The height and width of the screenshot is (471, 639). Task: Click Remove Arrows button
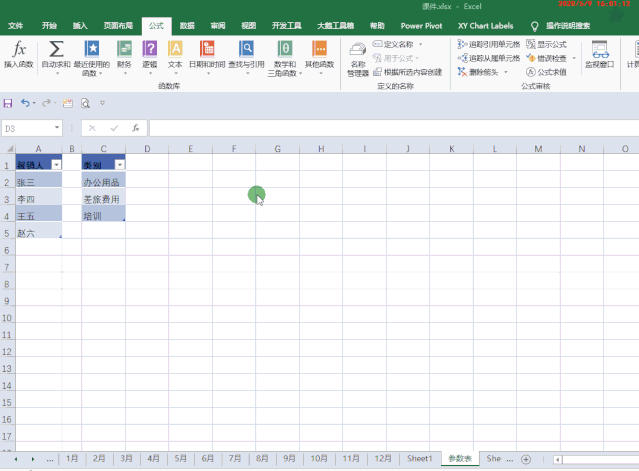pyautogui.click(x=478, y=72)
